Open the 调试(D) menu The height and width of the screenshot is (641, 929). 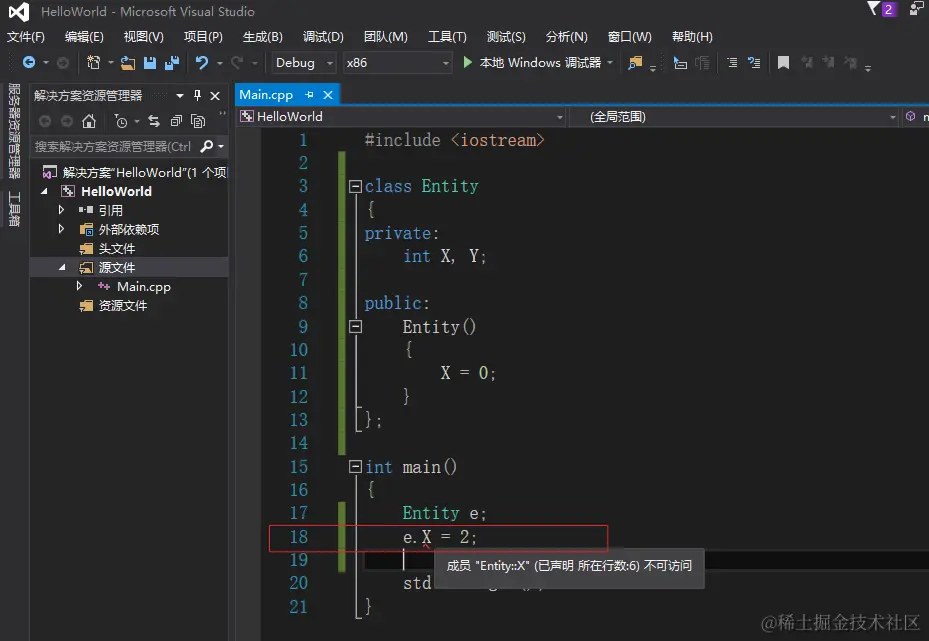(x=322, y=37)
